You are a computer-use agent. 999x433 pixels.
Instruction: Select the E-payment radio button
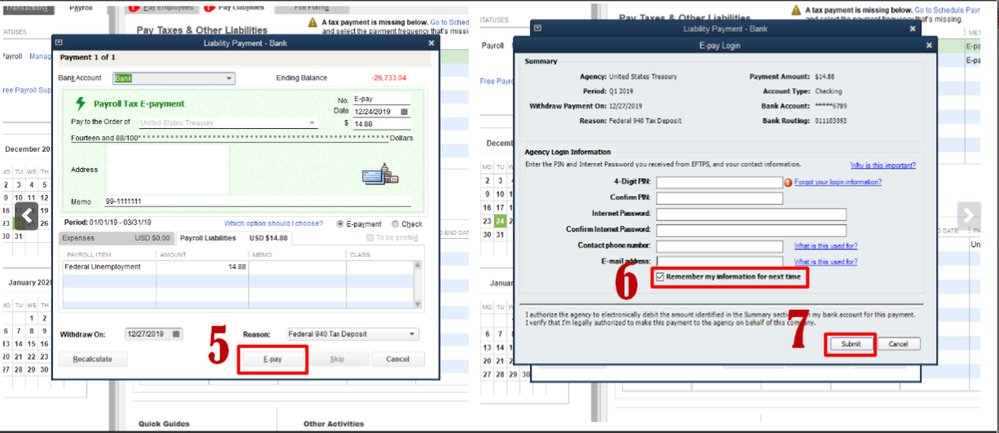[340, 224]
